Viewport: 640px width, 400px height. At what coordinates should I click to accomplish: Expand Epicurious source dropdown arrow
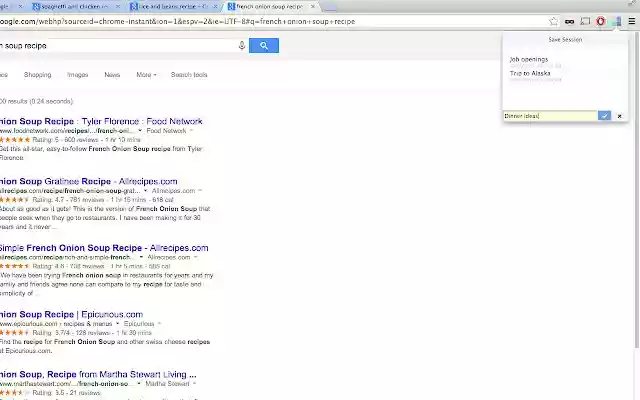point(159,324)
